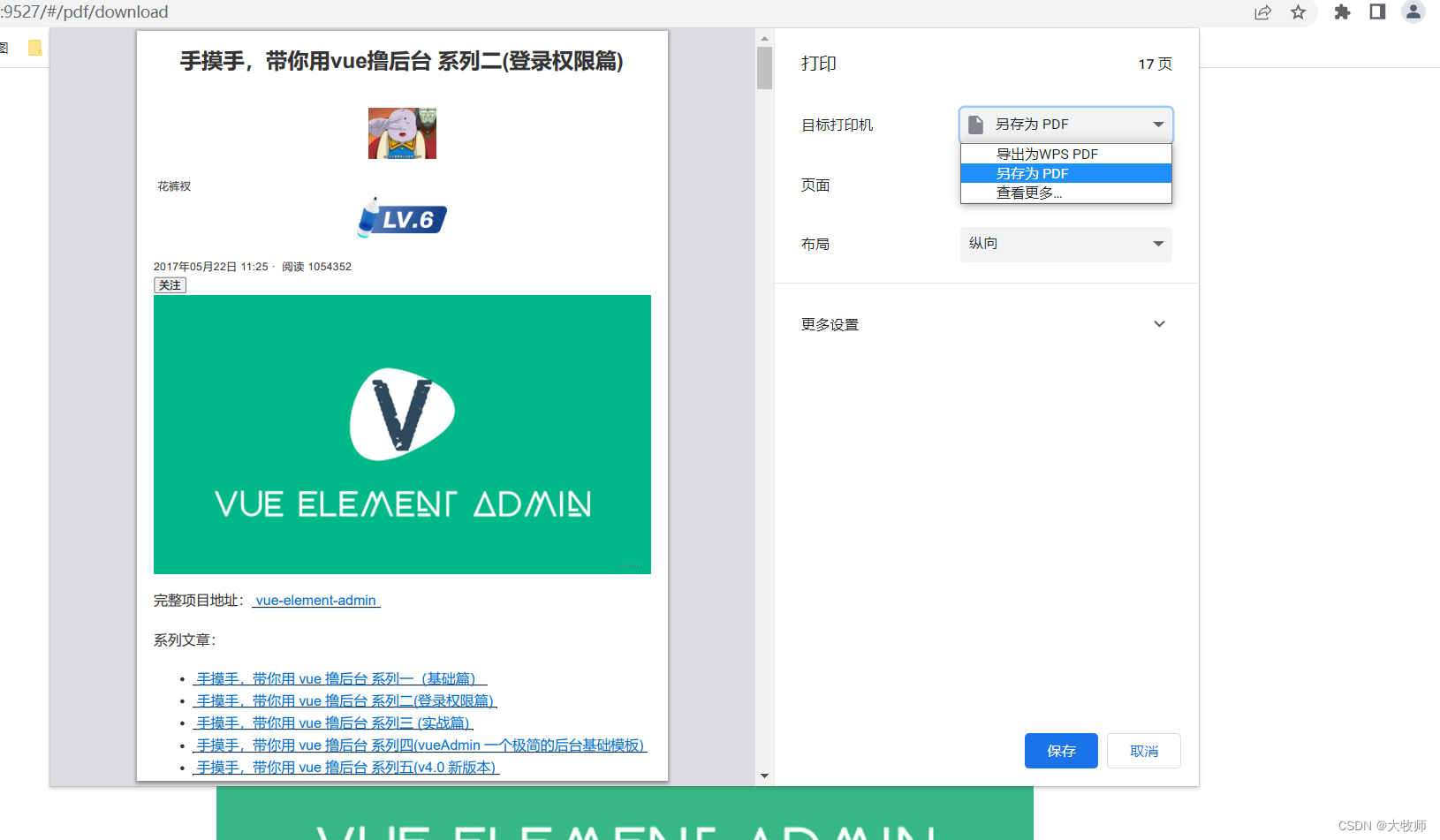Viewport: 1440px width, 840px height.
Task: Open the extensions puzzle icon
Action: (1342, 12)
